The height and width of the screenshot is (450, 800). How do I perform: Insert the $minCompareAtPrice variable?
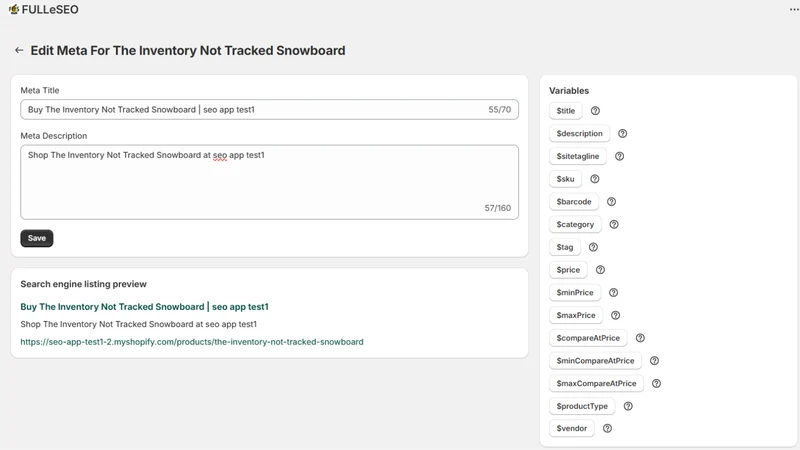click(595, 360)
